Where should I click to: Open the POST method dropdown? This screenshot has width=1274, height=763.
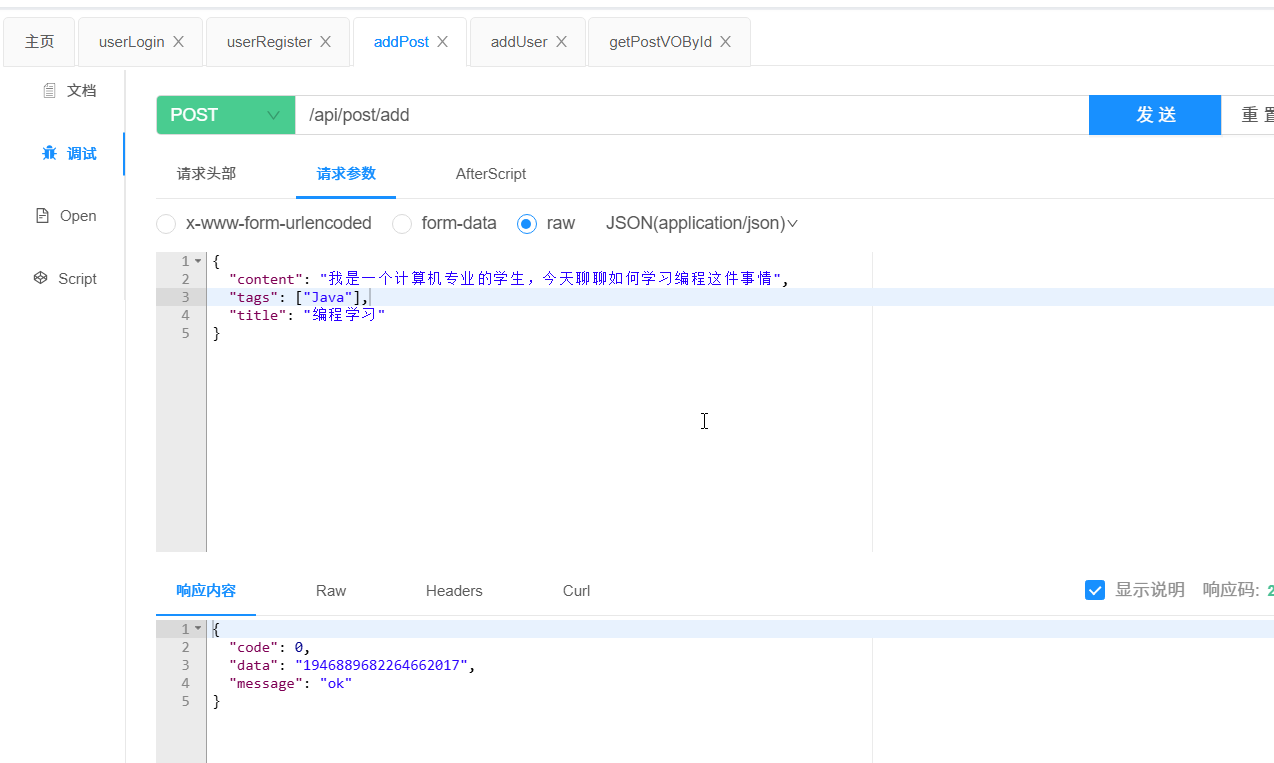click(225, 115)
